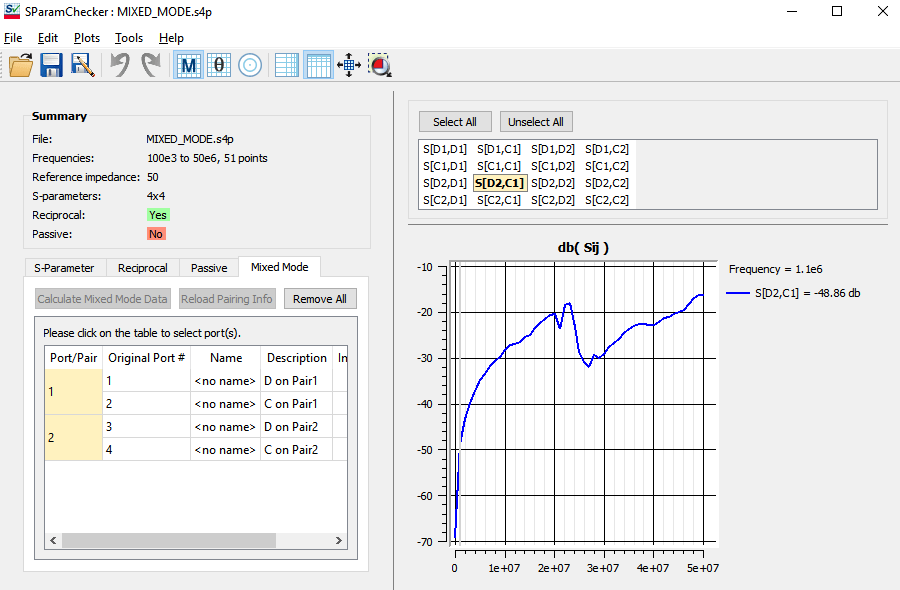Toggle the S[D2,C1] parameter selection
The width and height of the screenshot is (900, 590).
tap(498, 182)
